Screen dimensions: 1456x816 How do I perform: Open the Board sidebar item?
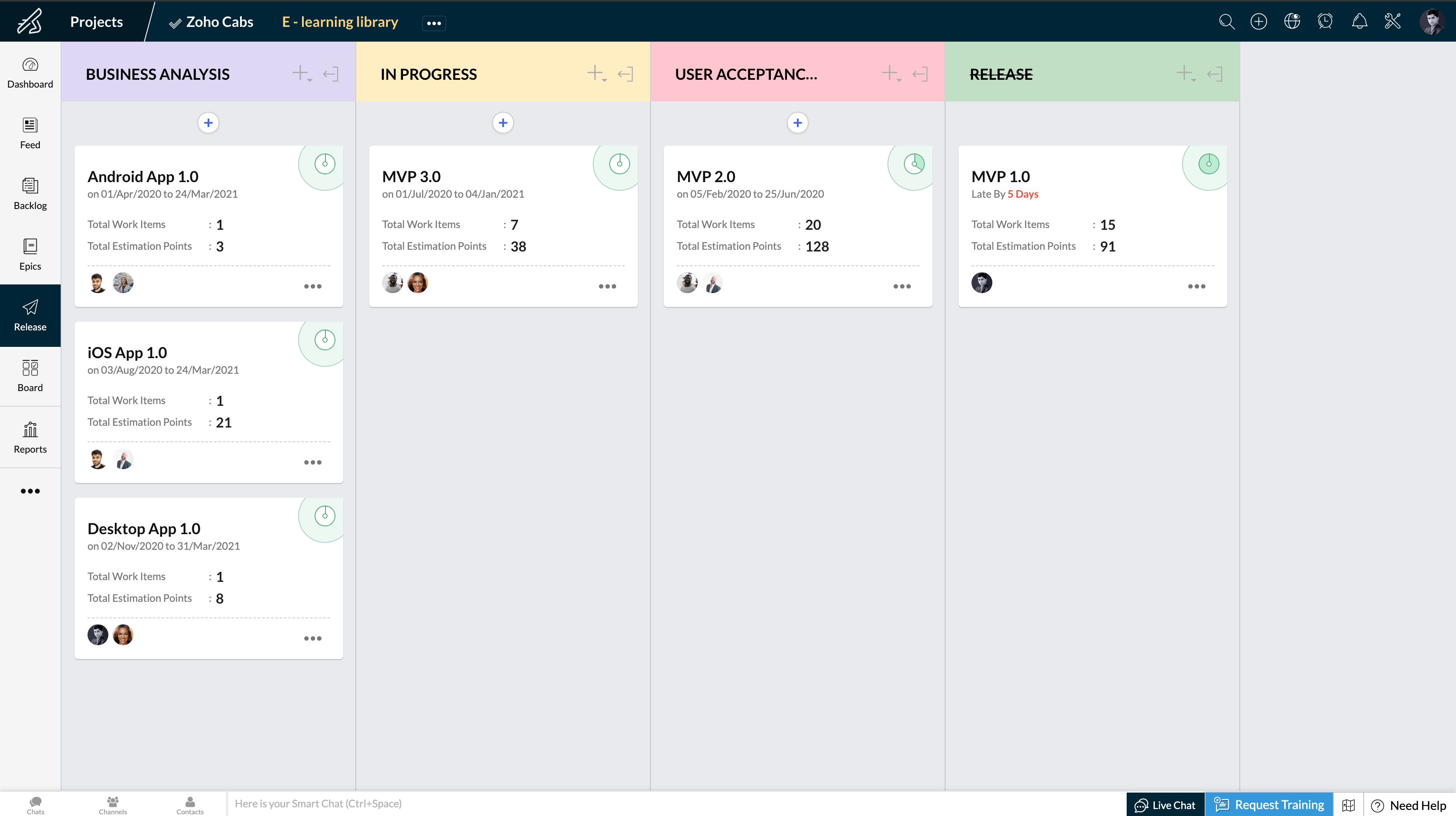coord(30,376)
